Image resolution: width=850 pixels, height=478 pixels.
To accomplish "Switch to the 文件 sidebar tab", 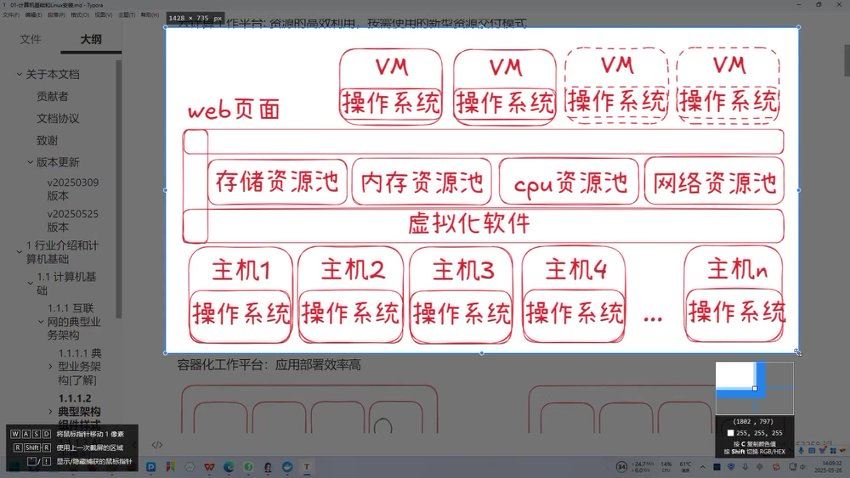I will click(31, 40).
